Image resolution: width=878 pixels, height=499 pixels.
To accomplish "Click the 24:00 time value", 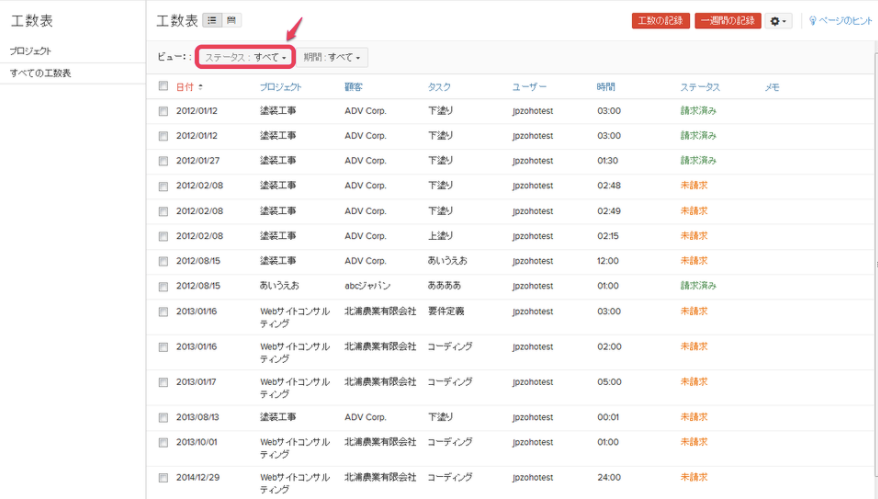I will pyautogui.click(x=609, y=478).
